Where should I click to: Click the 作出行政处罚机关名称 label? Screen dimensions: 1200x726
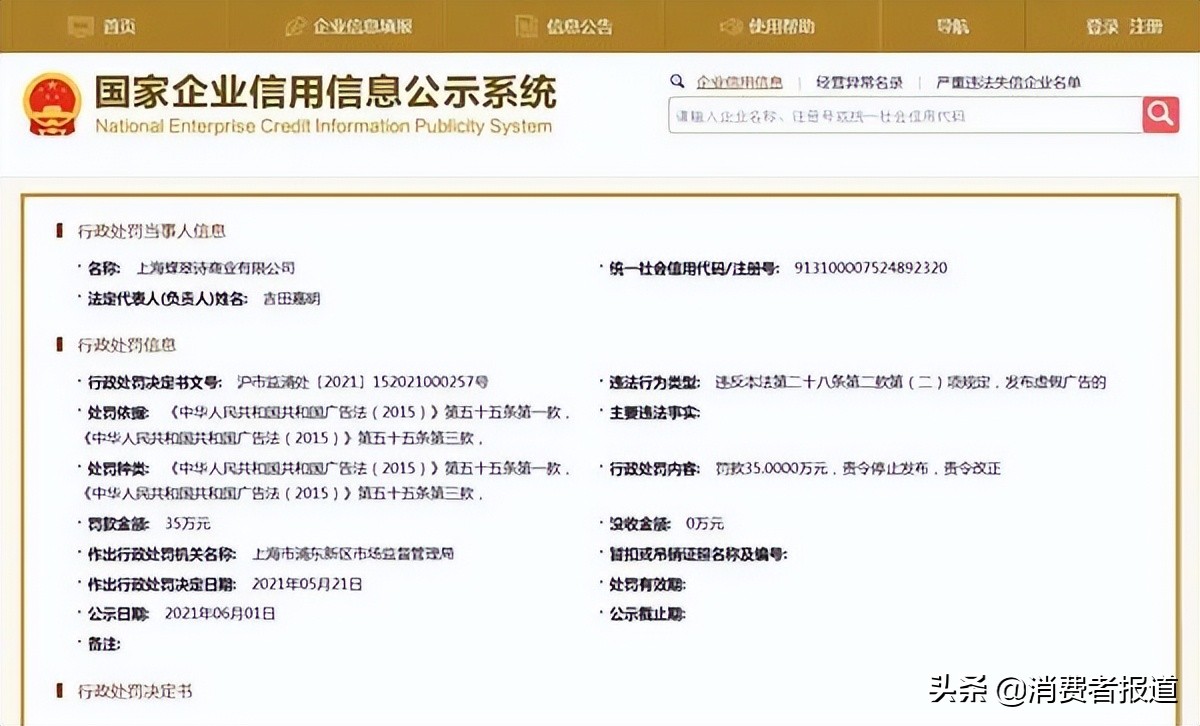[x=162, y=554]
